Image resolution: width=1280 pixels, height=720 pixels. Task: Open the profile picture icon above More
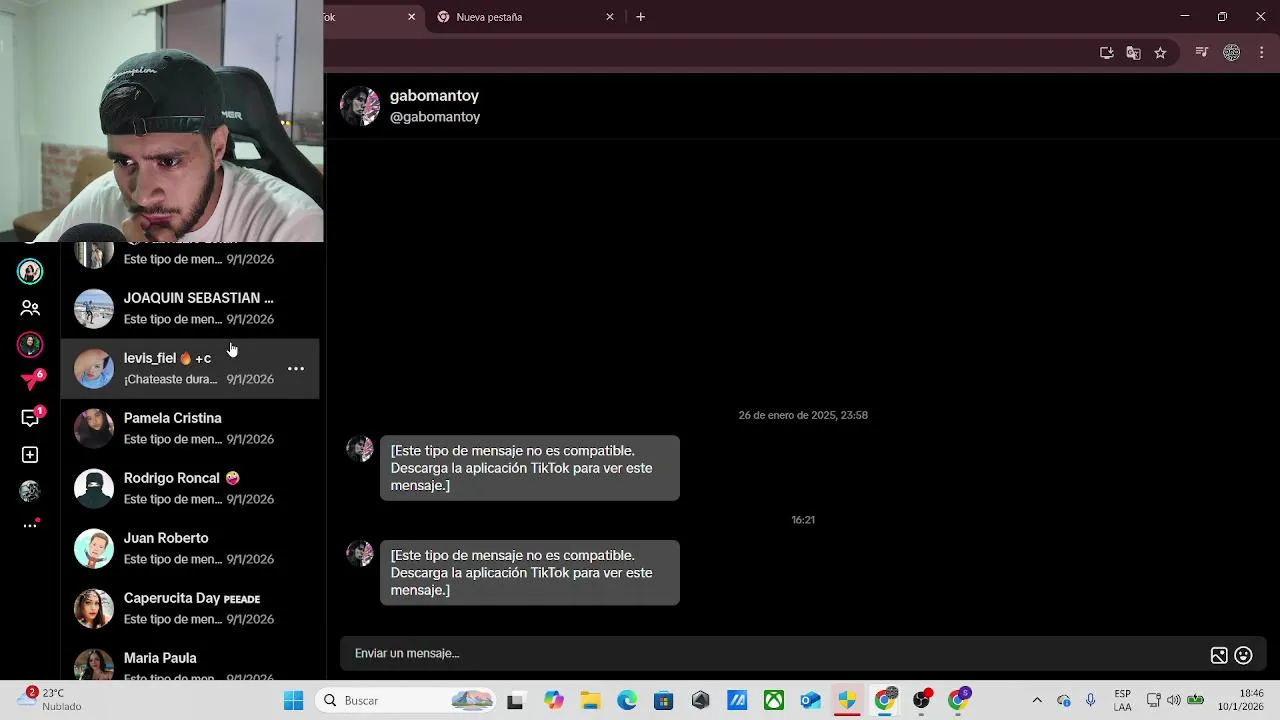[30, 491]
